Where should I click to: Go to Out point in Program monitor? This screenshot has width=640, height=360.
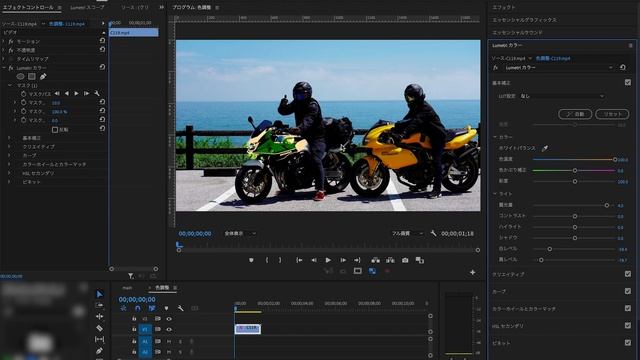[x=357, y=260]
